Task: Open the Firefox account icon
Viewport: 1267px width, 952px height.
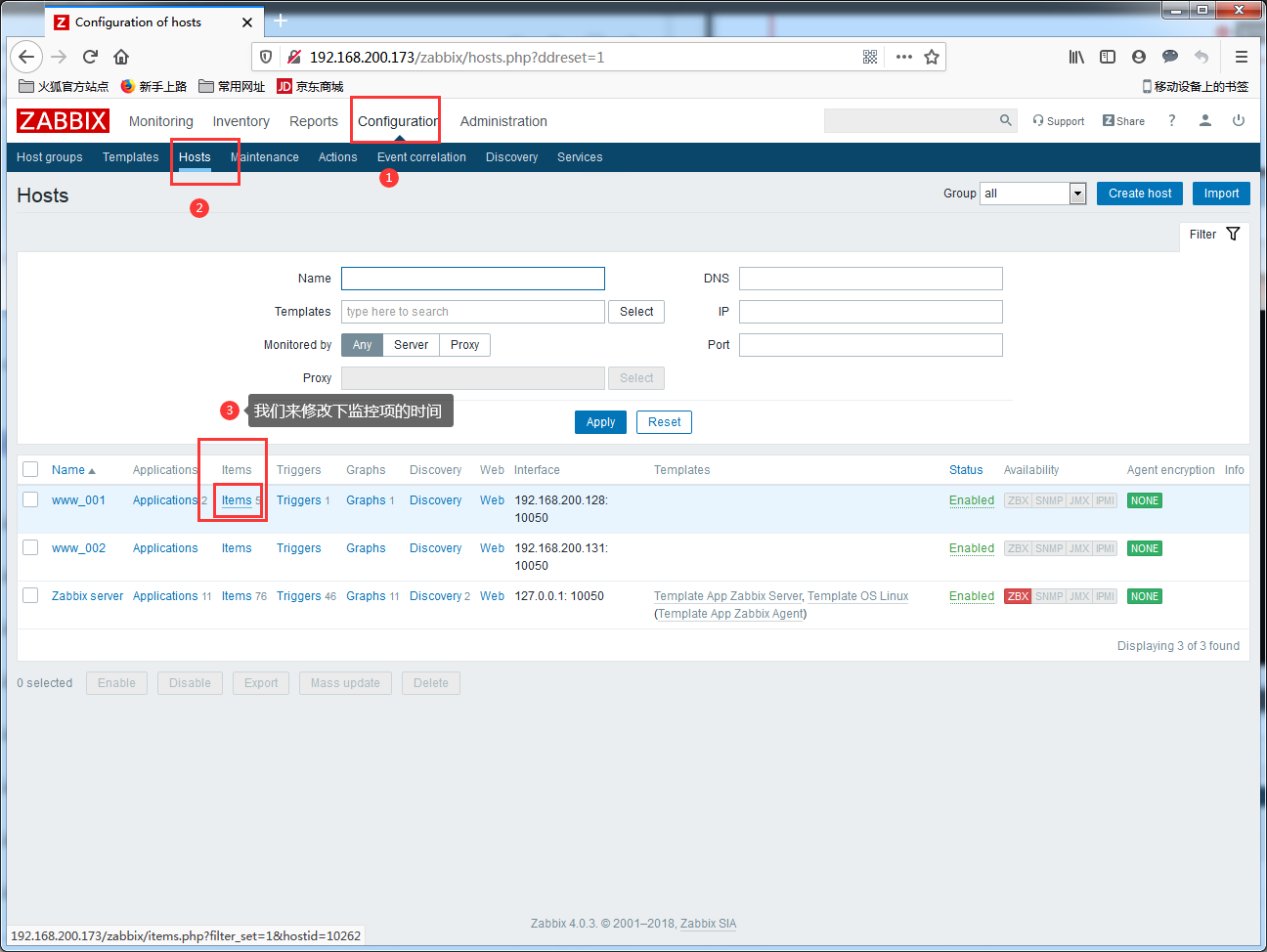Action: (x=1139, y=57)
